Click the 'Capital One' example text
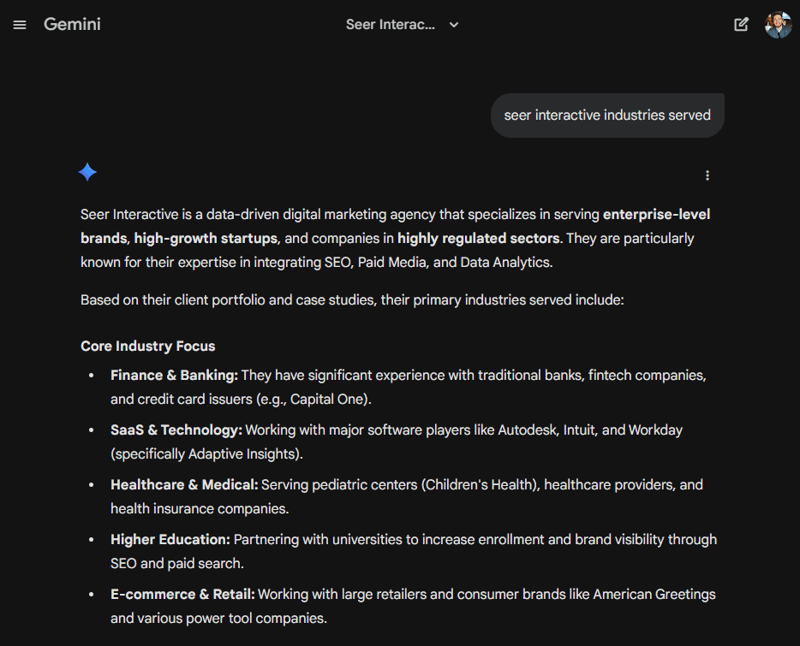 (x=332, y=400)
